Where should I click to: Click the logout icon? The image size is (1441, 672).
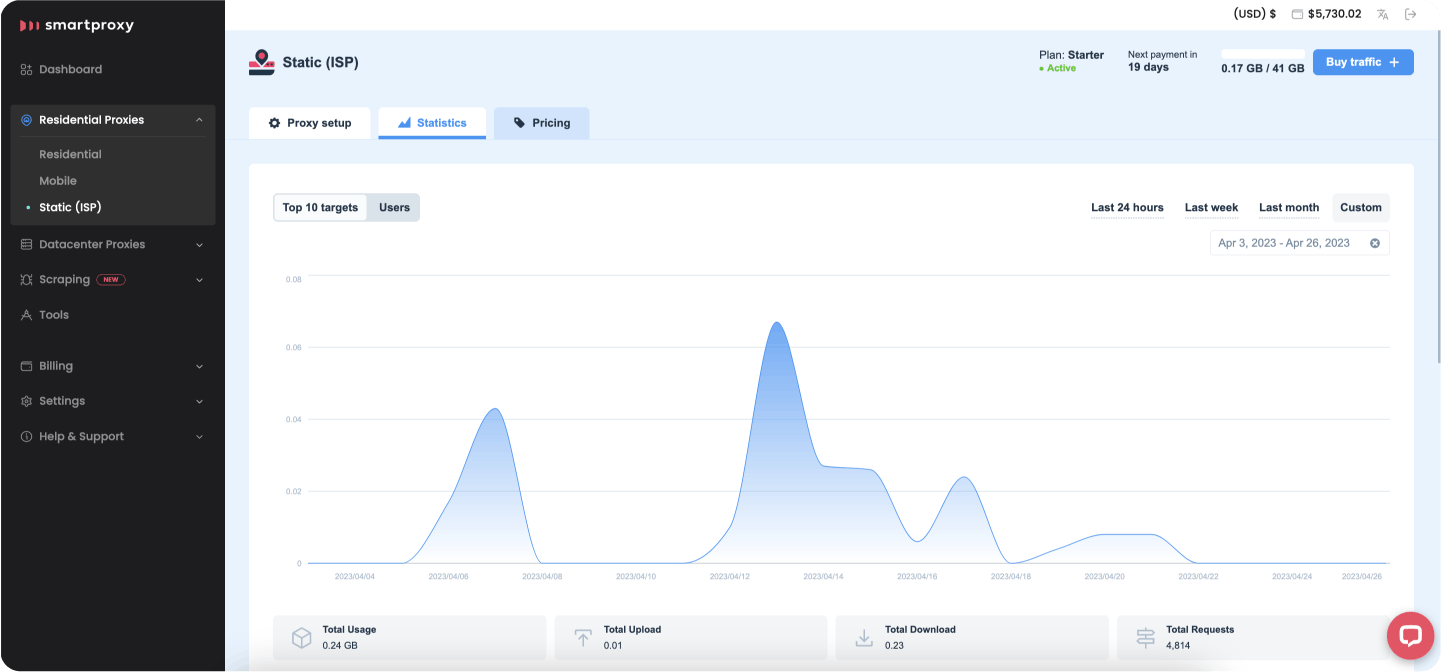click(x=1410, y=14)
